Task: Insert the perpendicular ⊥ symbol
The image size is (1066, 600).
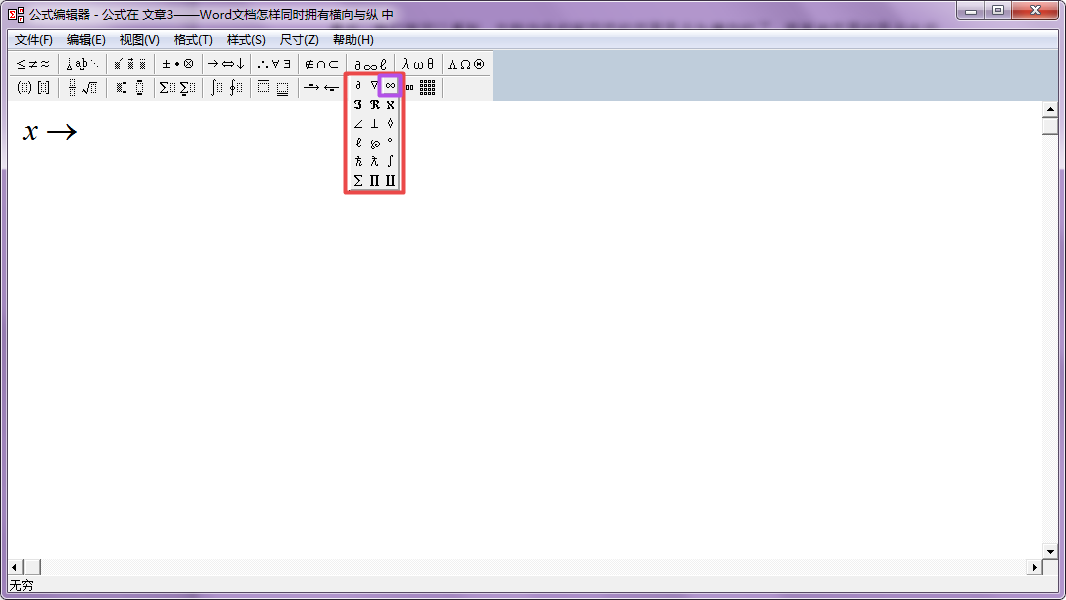Action: 374,124
